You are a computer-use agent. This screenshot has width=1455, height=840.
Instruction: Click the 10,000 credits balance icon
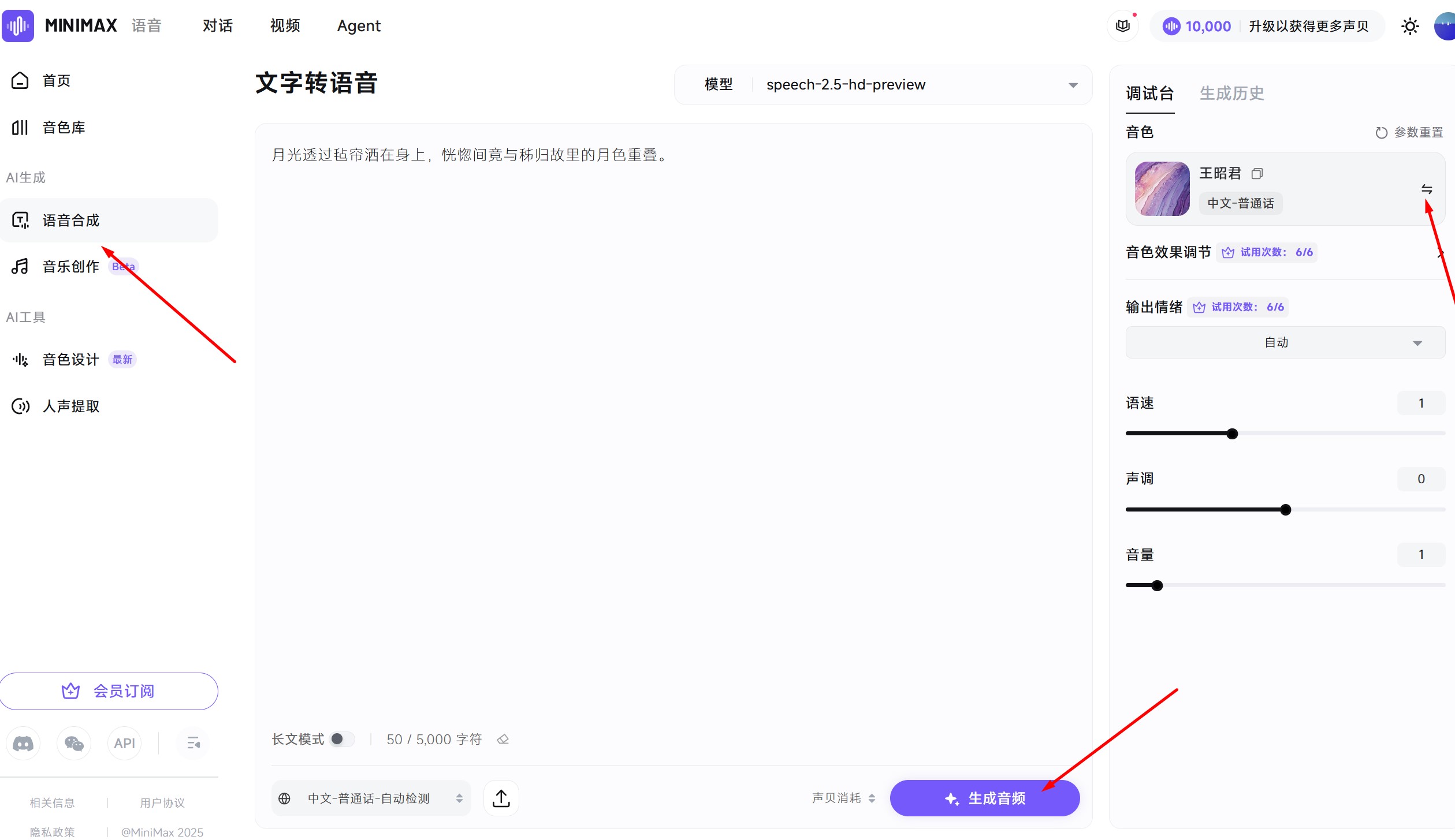(1171, 26)
